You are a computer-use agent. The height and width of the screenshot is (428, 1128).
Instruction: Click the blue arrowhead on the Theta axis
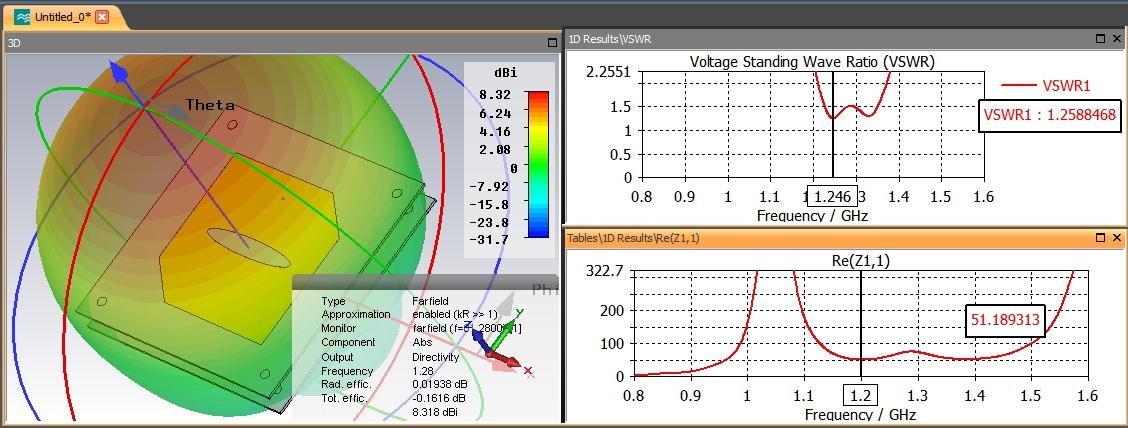click(x=117, y=70)
